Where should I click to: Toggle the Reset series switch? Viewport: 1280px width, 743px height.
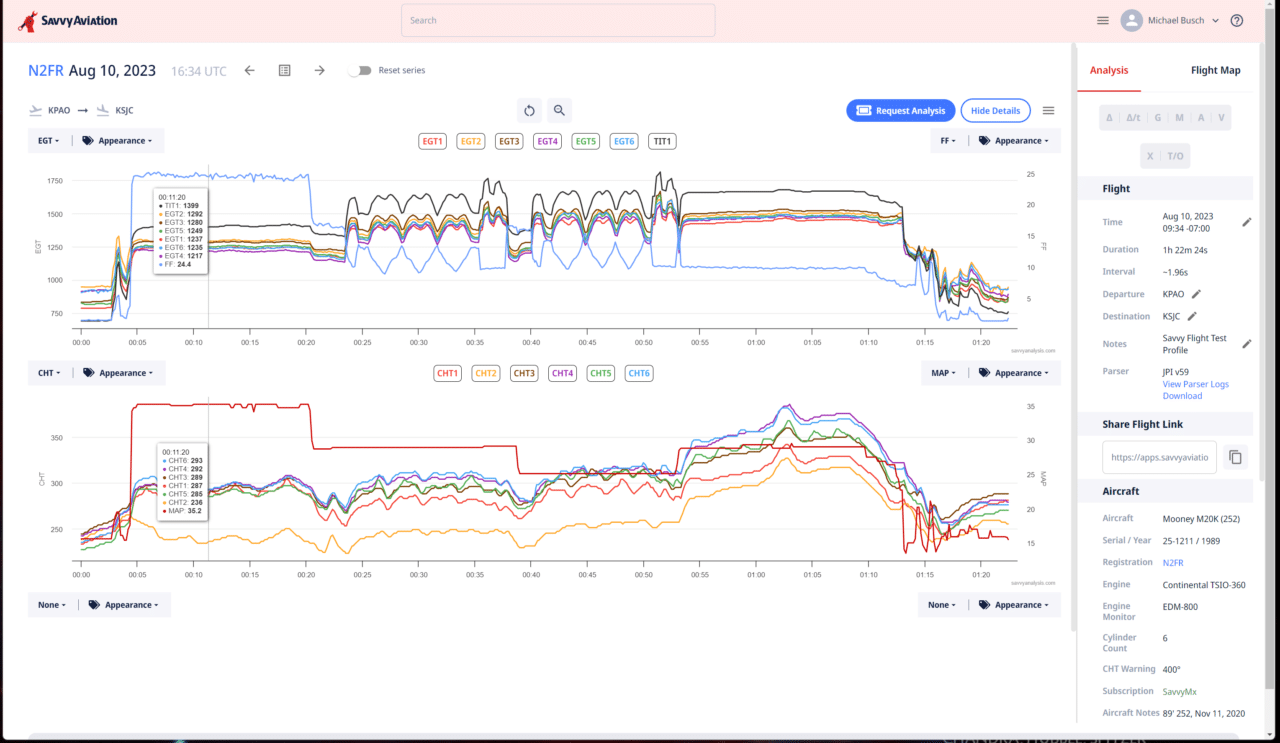pyautogui.click(x=360, y=71)
